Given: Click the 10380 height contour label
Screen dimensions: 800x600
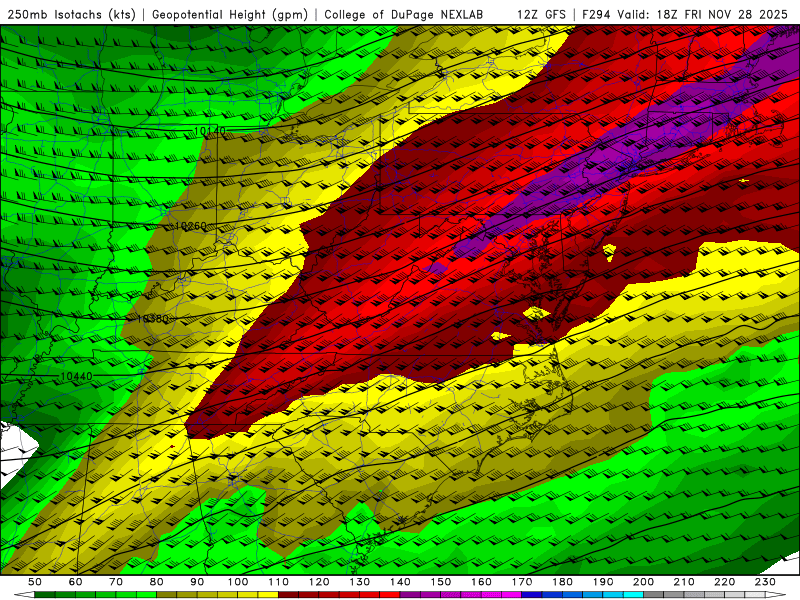Looking at the screenshot, I should coord(153,318).
